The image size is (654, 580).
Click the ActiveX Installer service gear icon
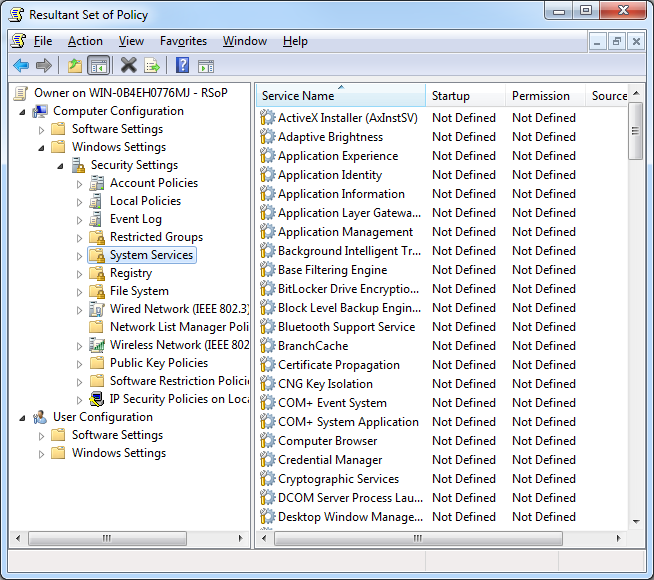point(267,118)
